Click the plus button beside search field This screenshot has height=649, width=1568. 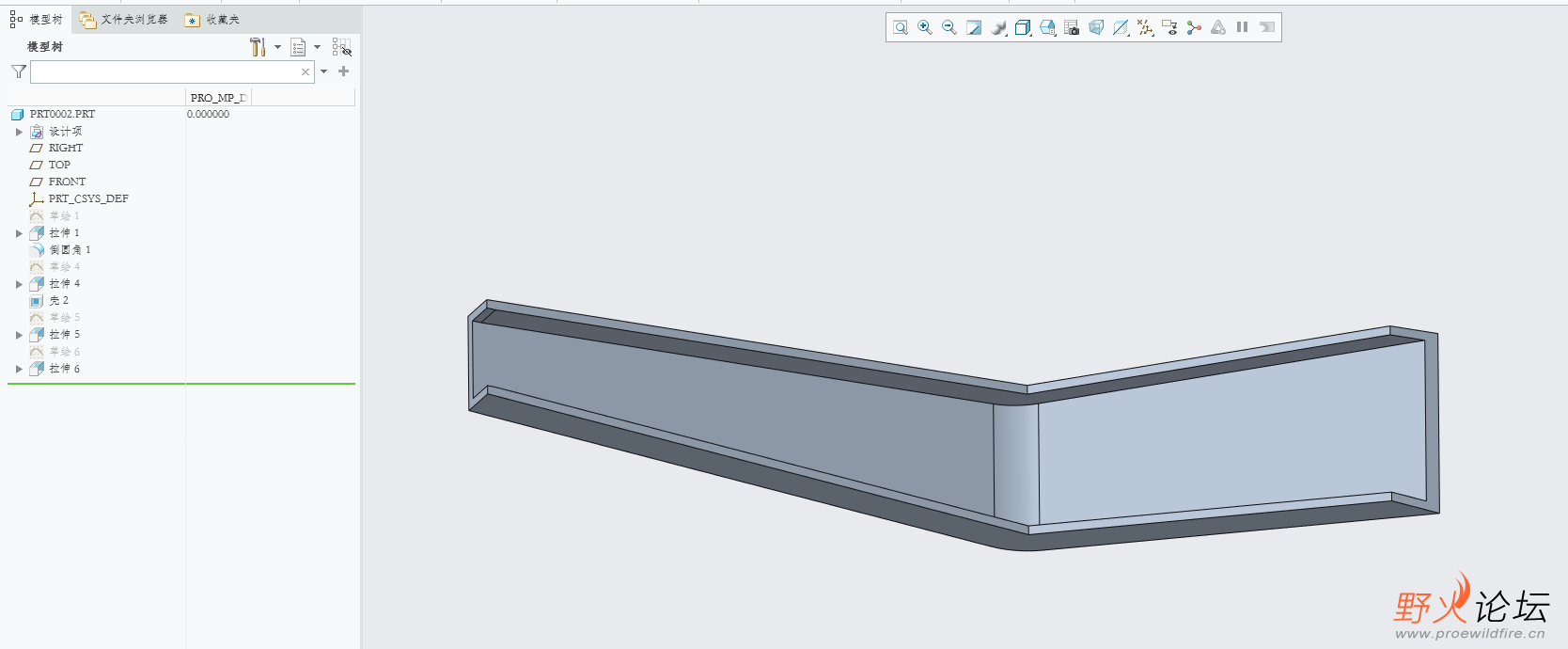344,71
